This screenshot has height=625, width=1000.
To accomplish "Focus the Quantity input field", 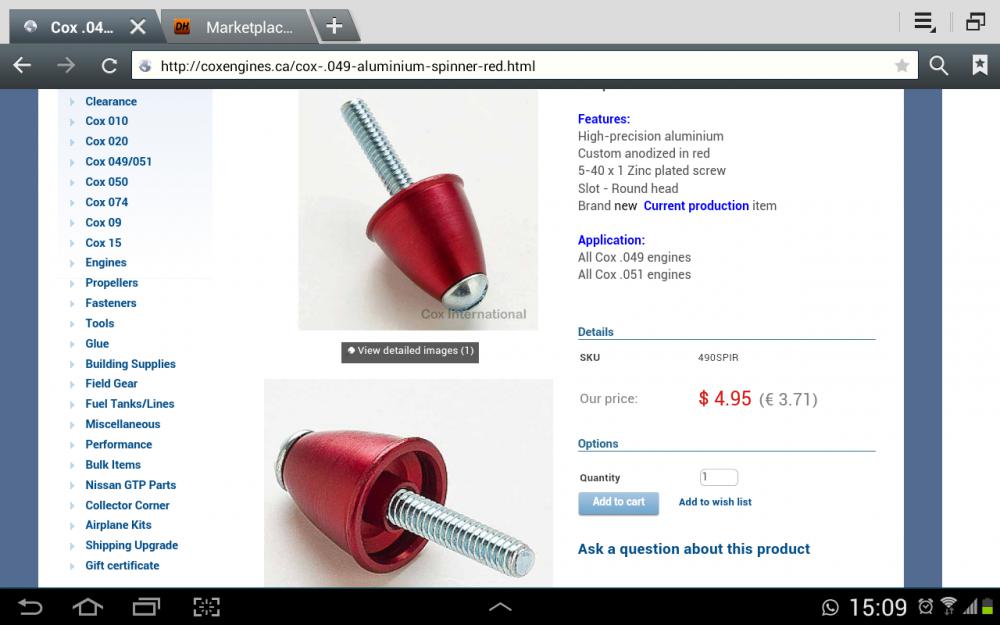I will click(x=719, y=477).
